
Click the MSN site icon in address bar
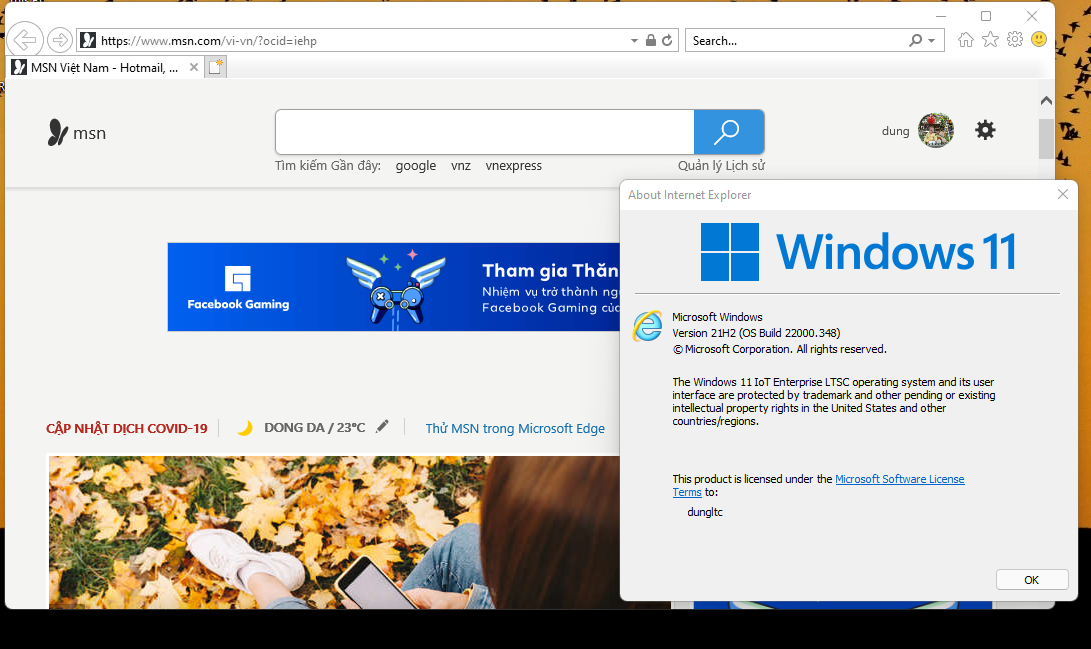88,40
